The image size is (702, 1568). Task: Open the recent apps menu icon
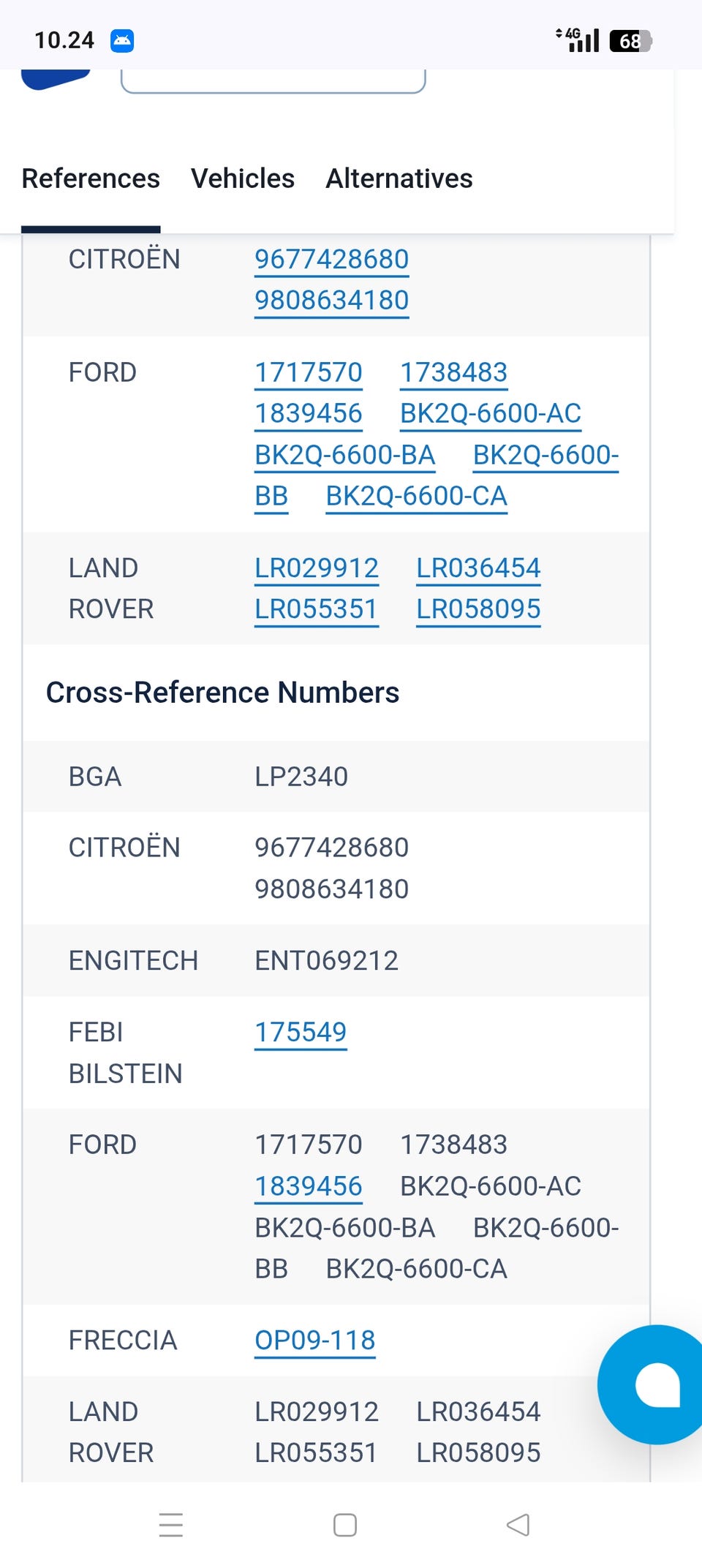pyautogui.click(x=171, y=1525)
